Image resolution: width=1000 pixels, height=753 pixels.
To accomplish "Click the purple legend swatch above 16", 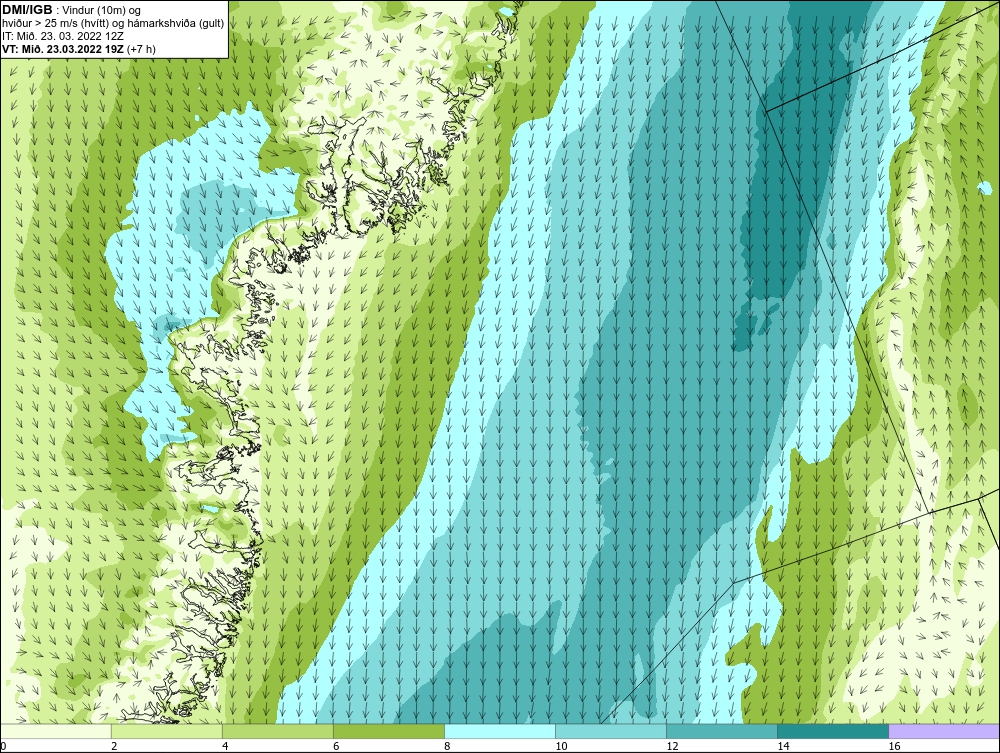I will tap(944, 731).
